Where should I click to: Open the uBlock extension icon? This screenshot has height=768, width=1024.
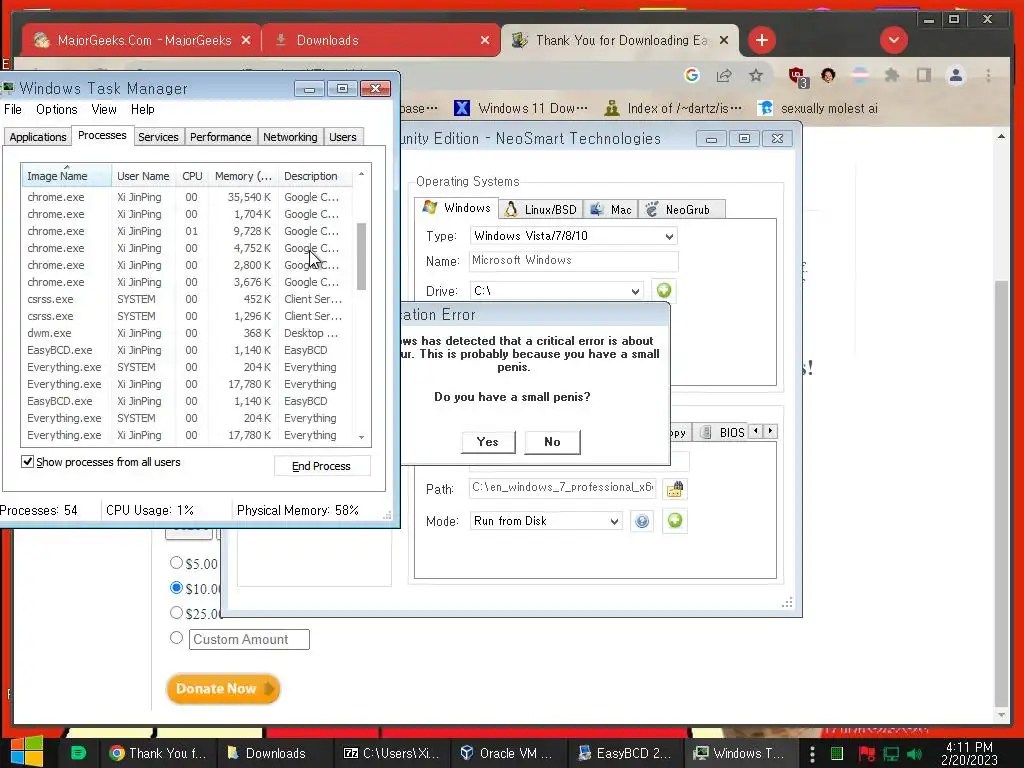[x=797, y=76]
